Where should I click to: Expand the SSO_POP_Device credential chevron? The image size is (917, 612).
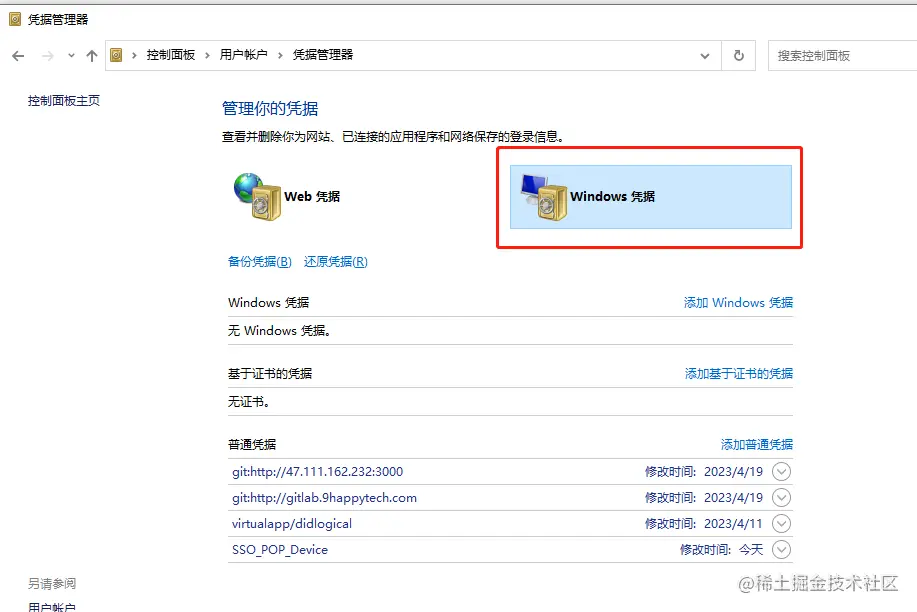(x=781, y=550)
